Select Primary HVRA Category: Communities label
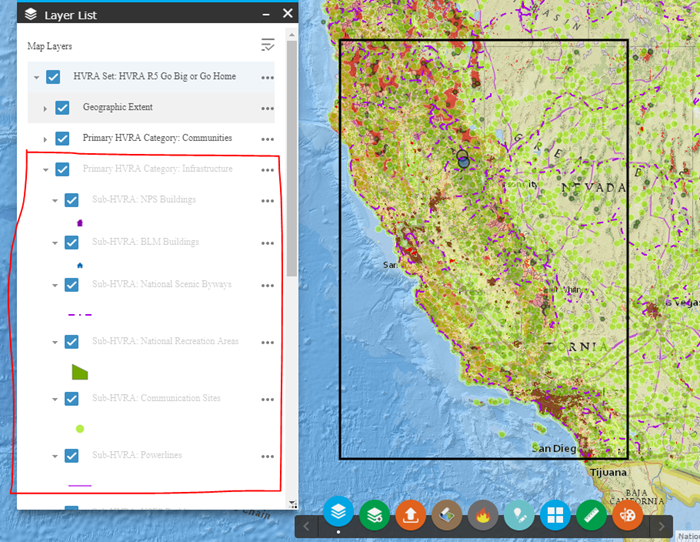700x542 pixels. [157, 138]
